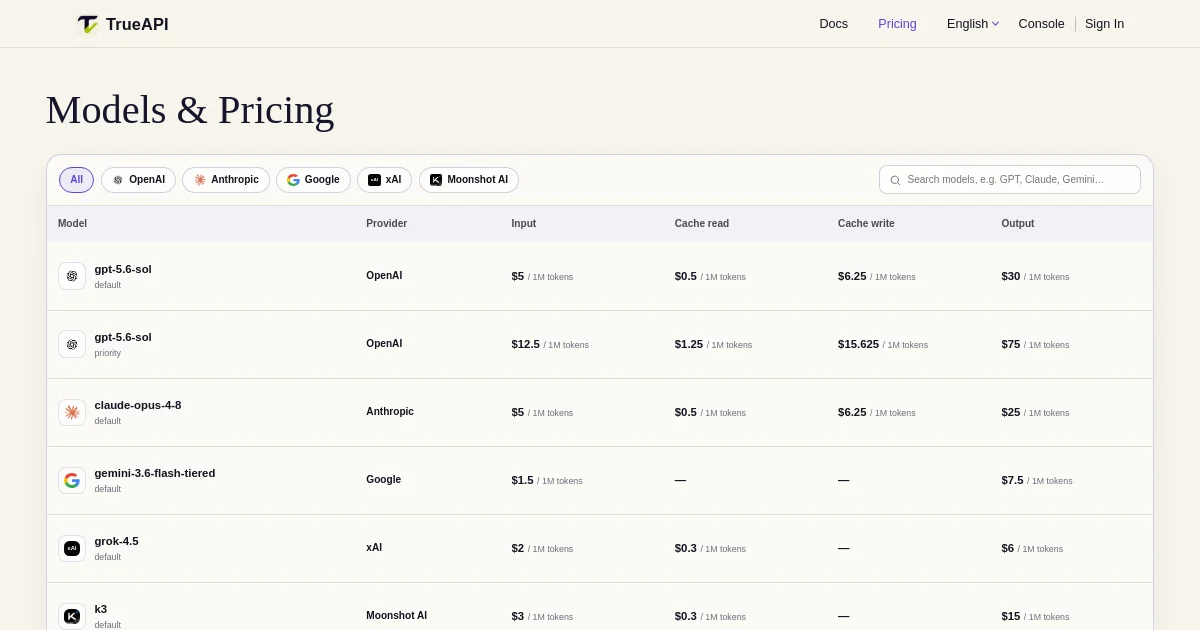This screenshot has width=1200, height=630.
Task: Click the $7.5 output price for gemini
Action: pos(1012,480)
